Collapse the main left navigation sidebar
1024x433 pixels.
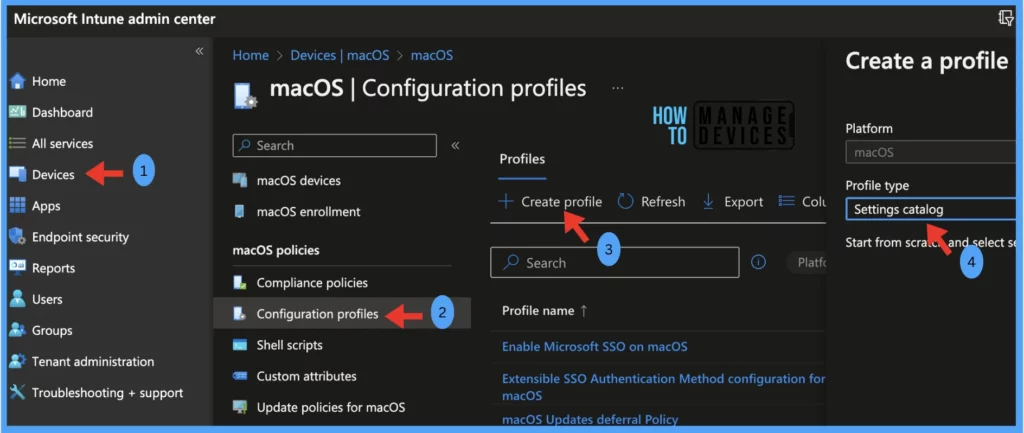(x=199, y=51)
